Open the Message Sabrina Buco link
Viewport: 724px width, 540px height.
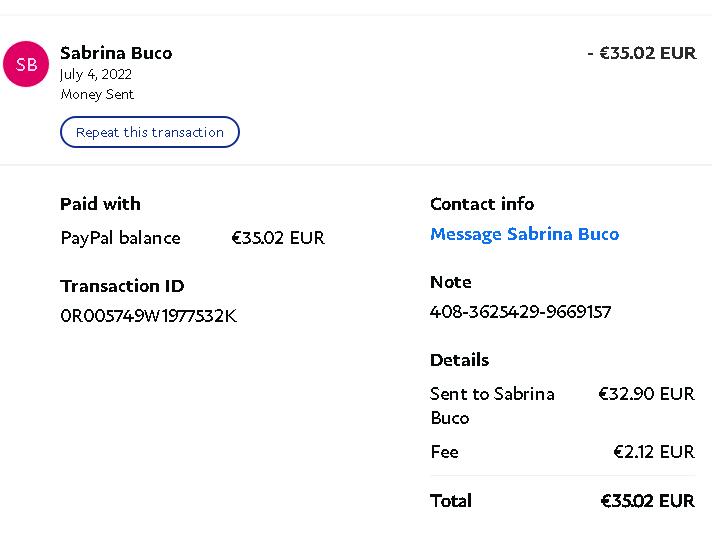tap(524, 234)
